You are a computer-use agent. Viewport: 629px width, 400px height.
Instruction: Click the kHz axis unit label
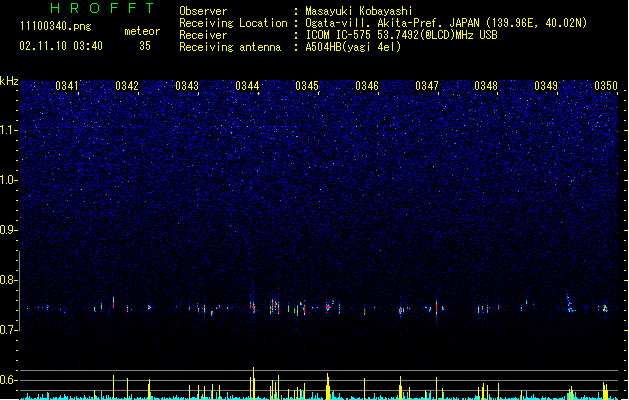pyautogui.click(x=9, y=81)
